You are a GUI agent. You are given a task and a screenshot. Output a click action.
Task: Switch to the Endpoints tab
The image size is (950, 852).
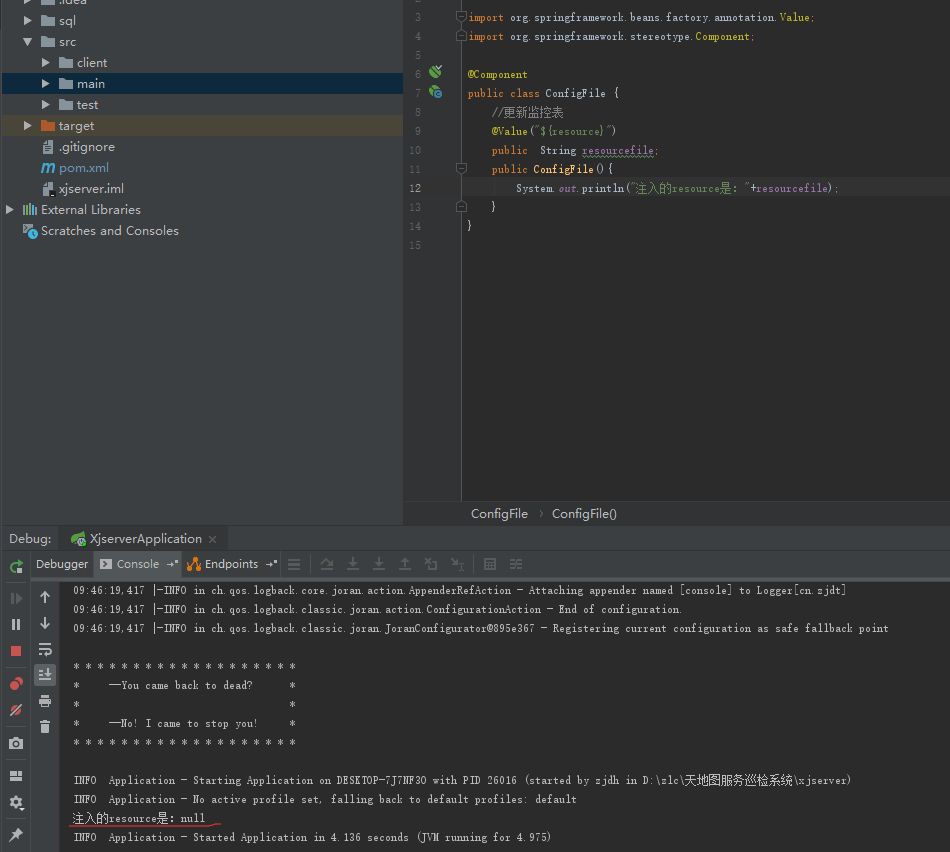click(x=231, y=564)
